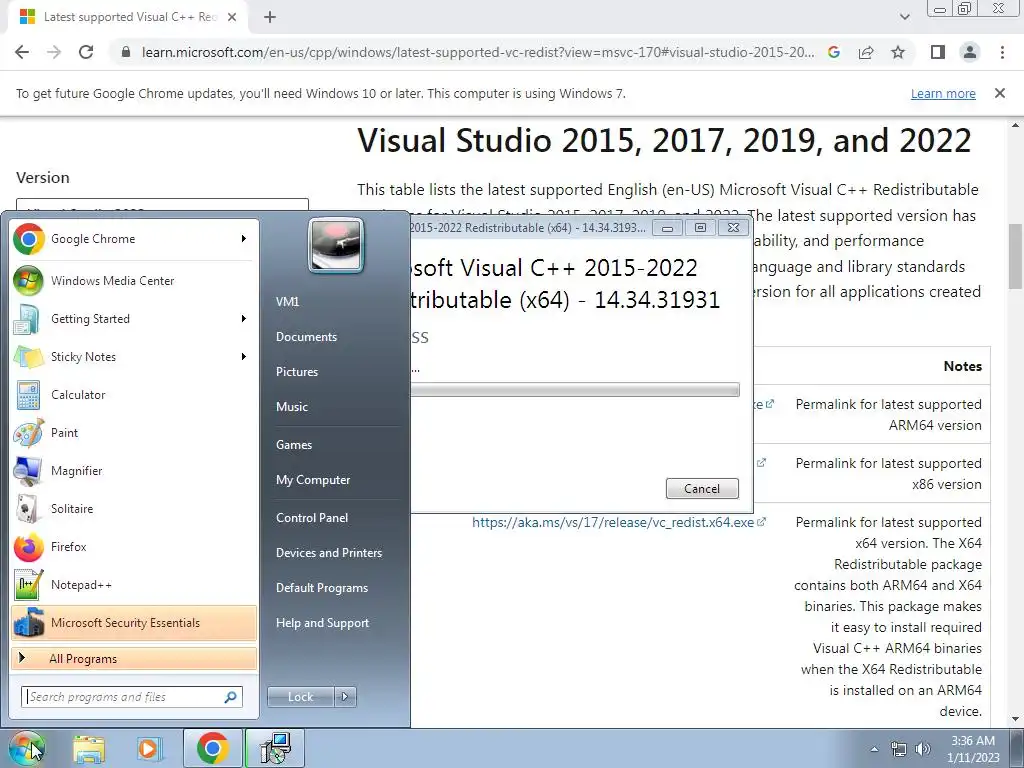This screenshot has width=1024, height=768.
Task: Start the Magnifier tool
Action: [x=133, y=471]
